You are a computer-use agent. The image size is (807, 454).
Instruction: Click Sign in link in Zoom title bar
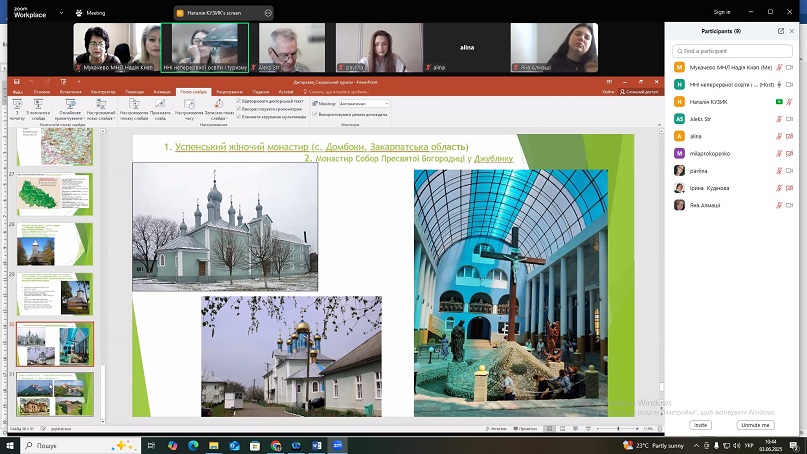[722, 12]
